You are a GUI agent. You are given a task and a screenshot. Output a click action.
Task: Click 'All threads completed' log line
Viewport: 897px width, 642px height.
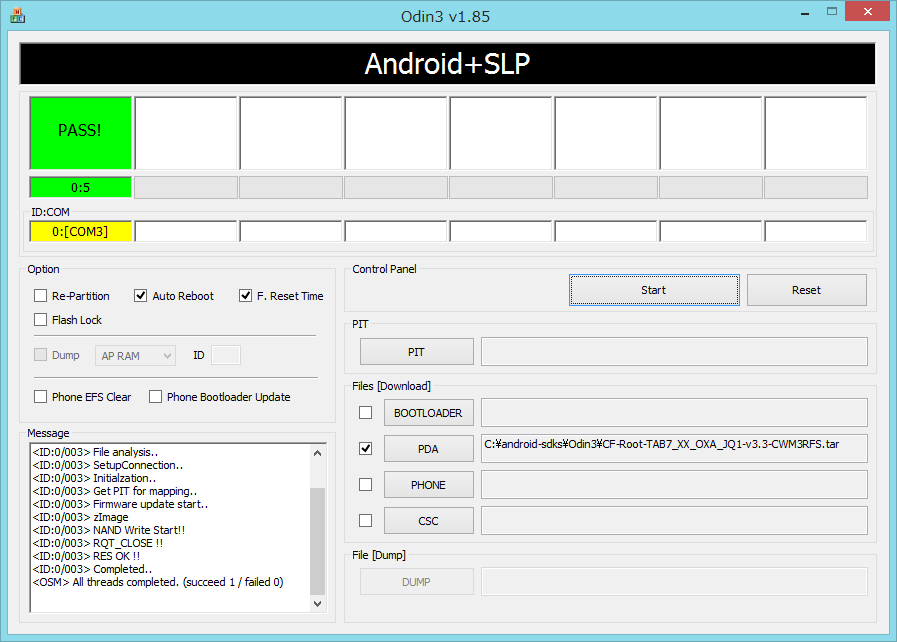tap(158, 582)
